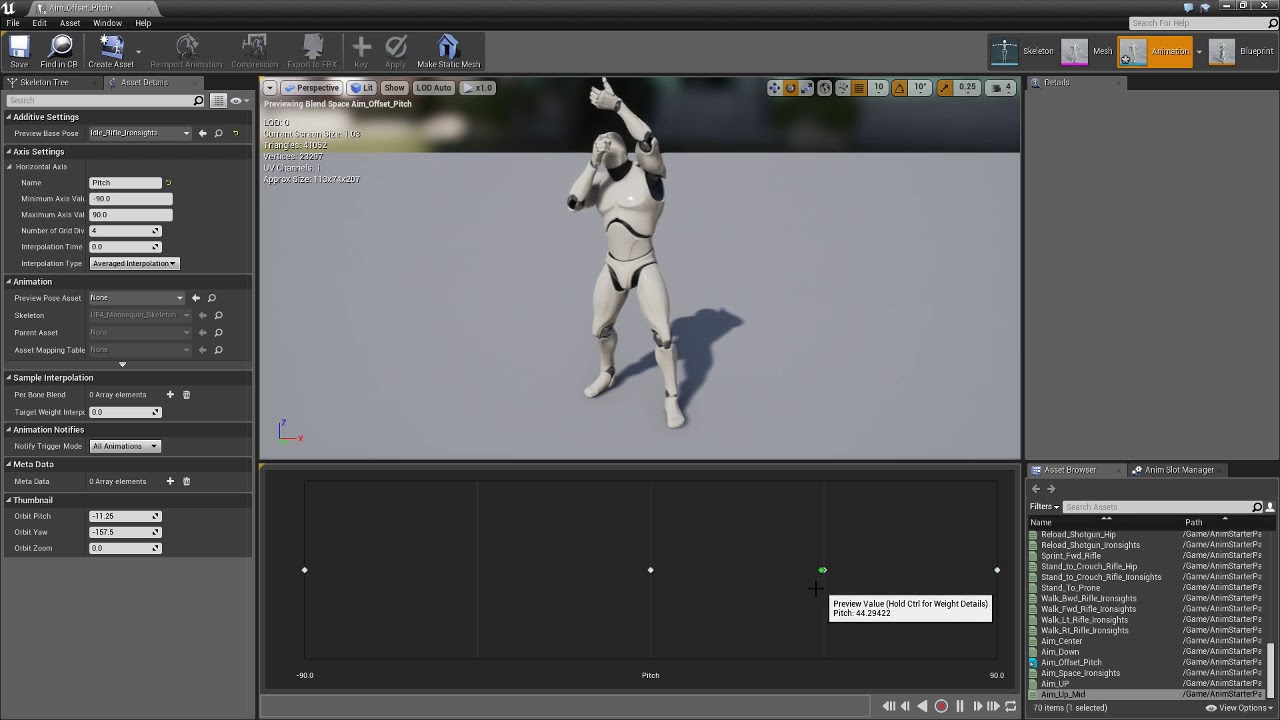Toggle the Lit view mode button

pos(362,88)
